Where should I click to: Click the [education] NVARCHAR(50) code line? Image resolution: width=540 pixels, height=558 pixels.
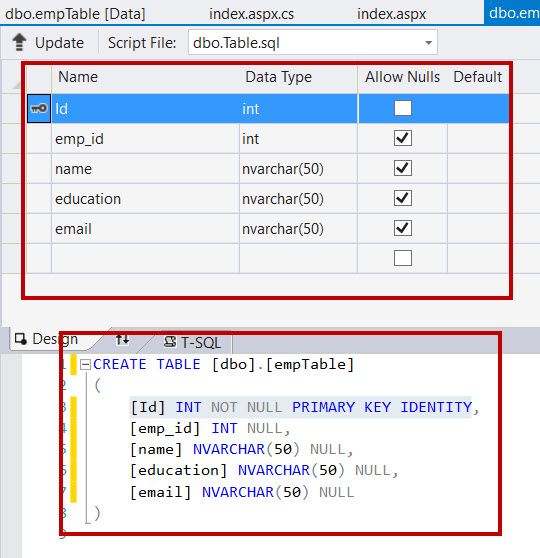click(264, 470)
